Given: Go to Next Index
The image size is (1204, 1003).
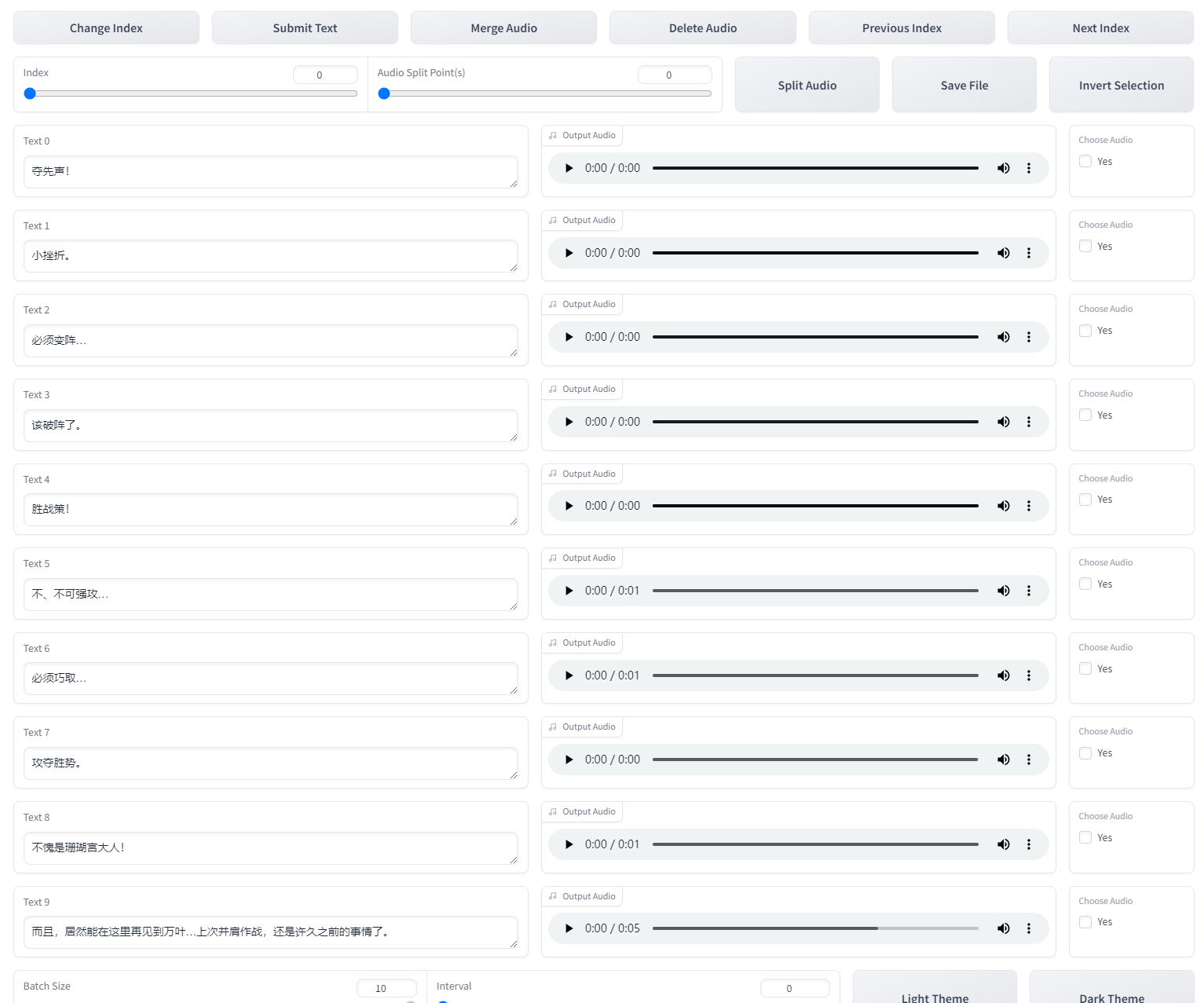Looking at the screenshot, I should pos(1100,28).
